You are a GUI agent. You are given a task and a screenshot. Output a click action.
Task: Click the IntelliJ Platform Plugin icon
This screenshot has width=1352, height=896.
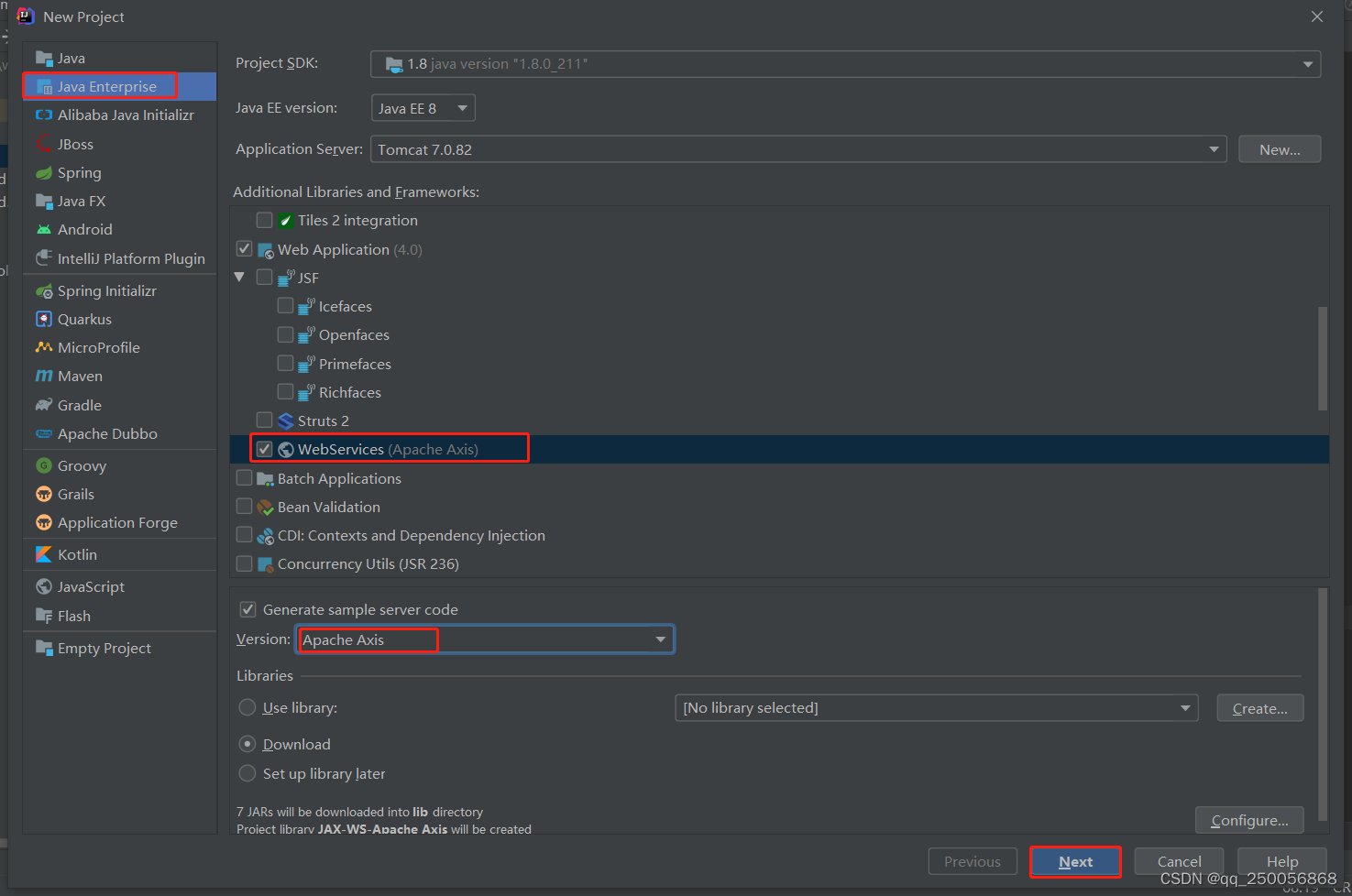(44, 258)
